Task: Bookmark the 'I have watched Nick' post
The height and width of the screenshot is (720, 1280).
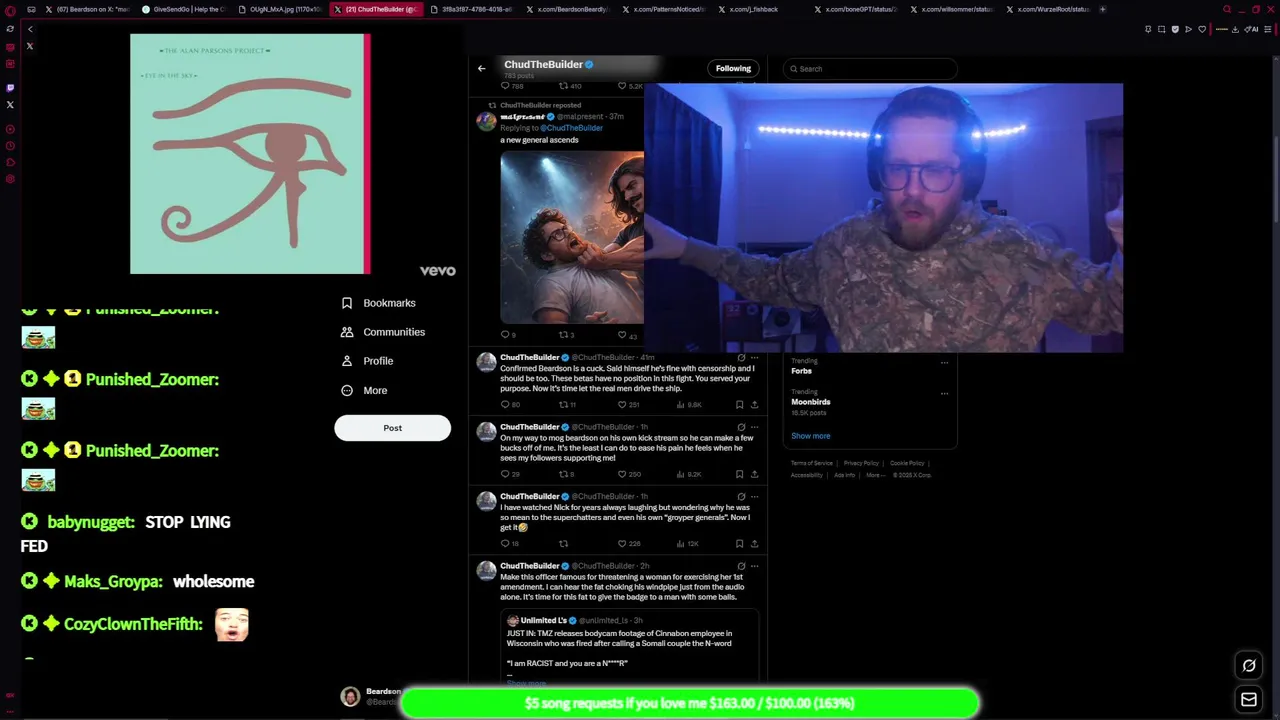Action: 739,544
